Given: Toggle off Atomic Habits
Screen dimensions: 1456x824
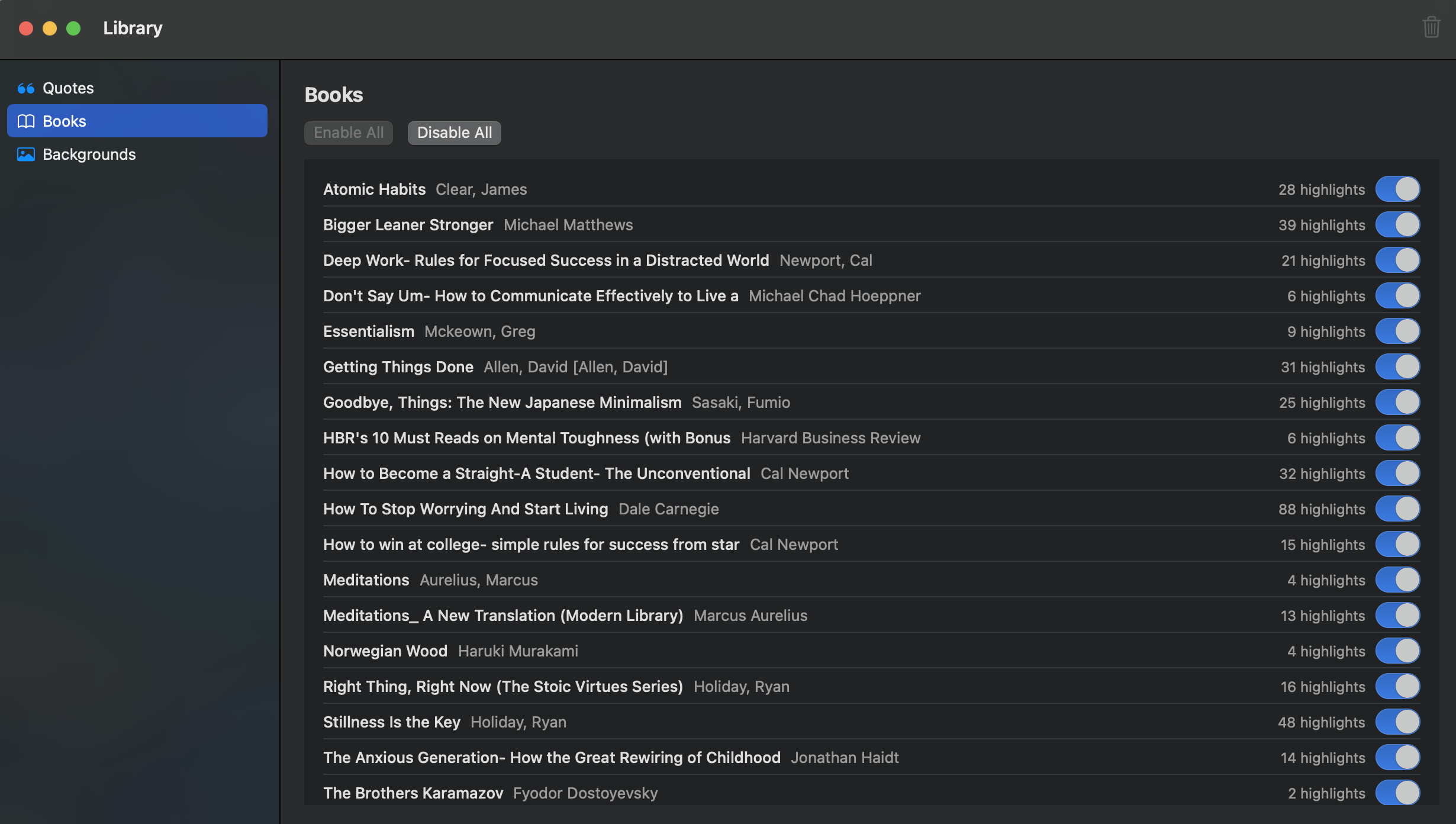Looking at the screenshot, I should click(x=1398, y=189).
